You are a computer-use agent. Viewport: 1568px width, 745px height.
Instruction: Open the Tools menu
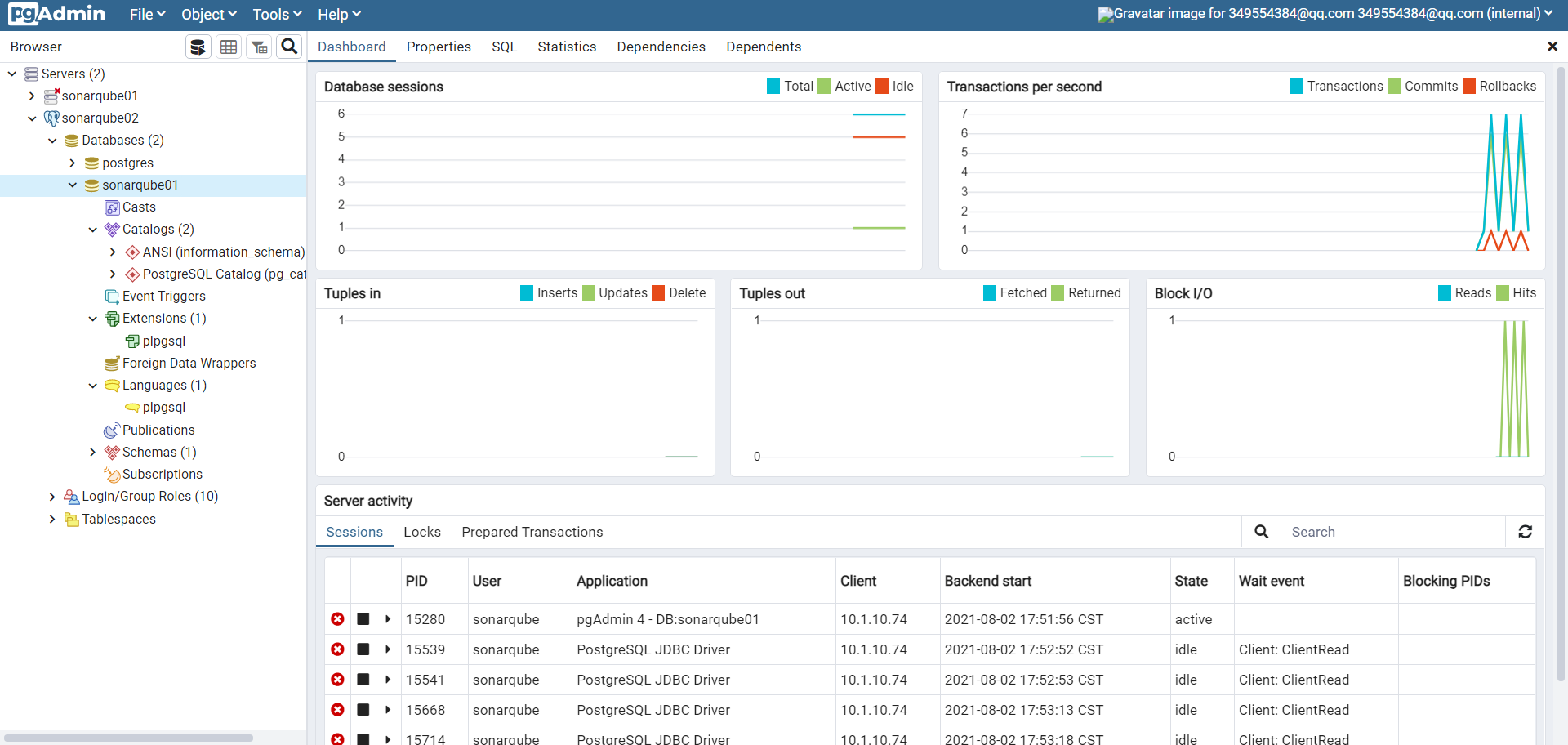[x=277, y=15]
